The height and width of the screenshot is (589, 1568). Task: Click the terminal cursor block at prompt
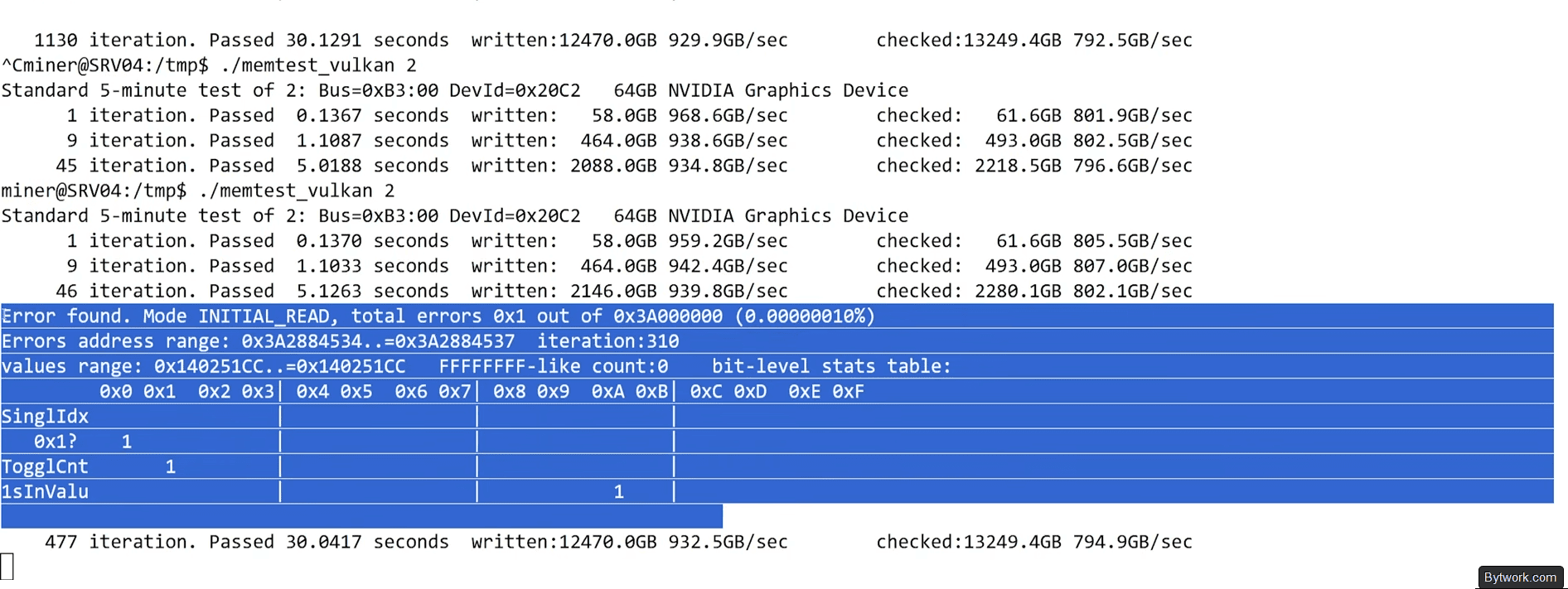(7, 566)
